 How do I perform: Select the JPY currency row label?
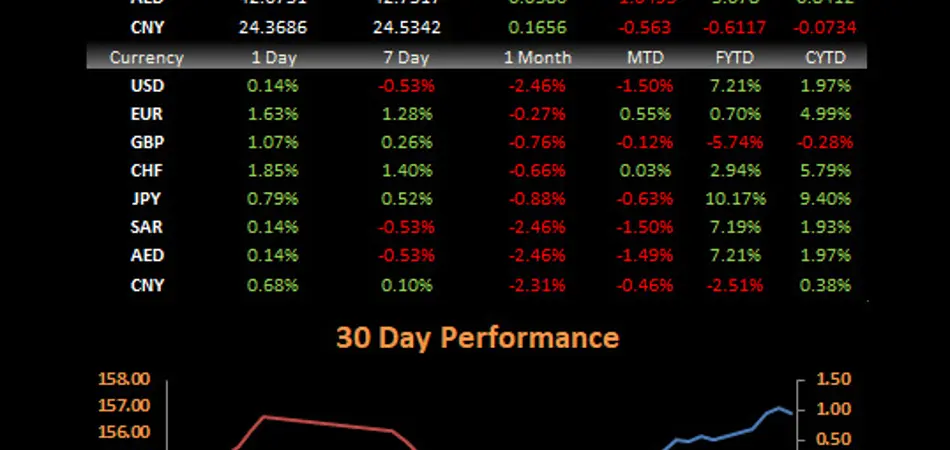147,199
